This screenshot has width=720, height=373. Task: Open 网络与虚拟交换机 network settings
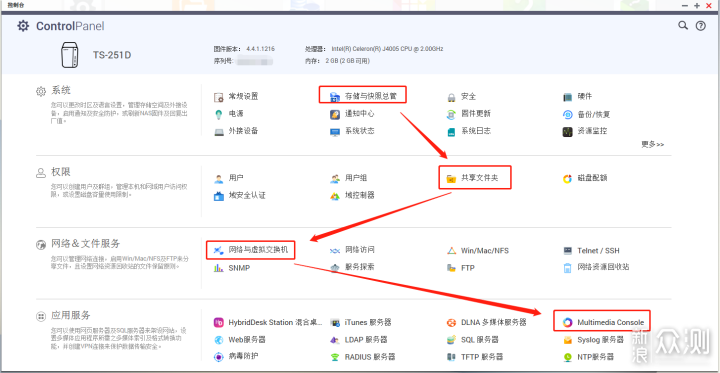point(251,250)
